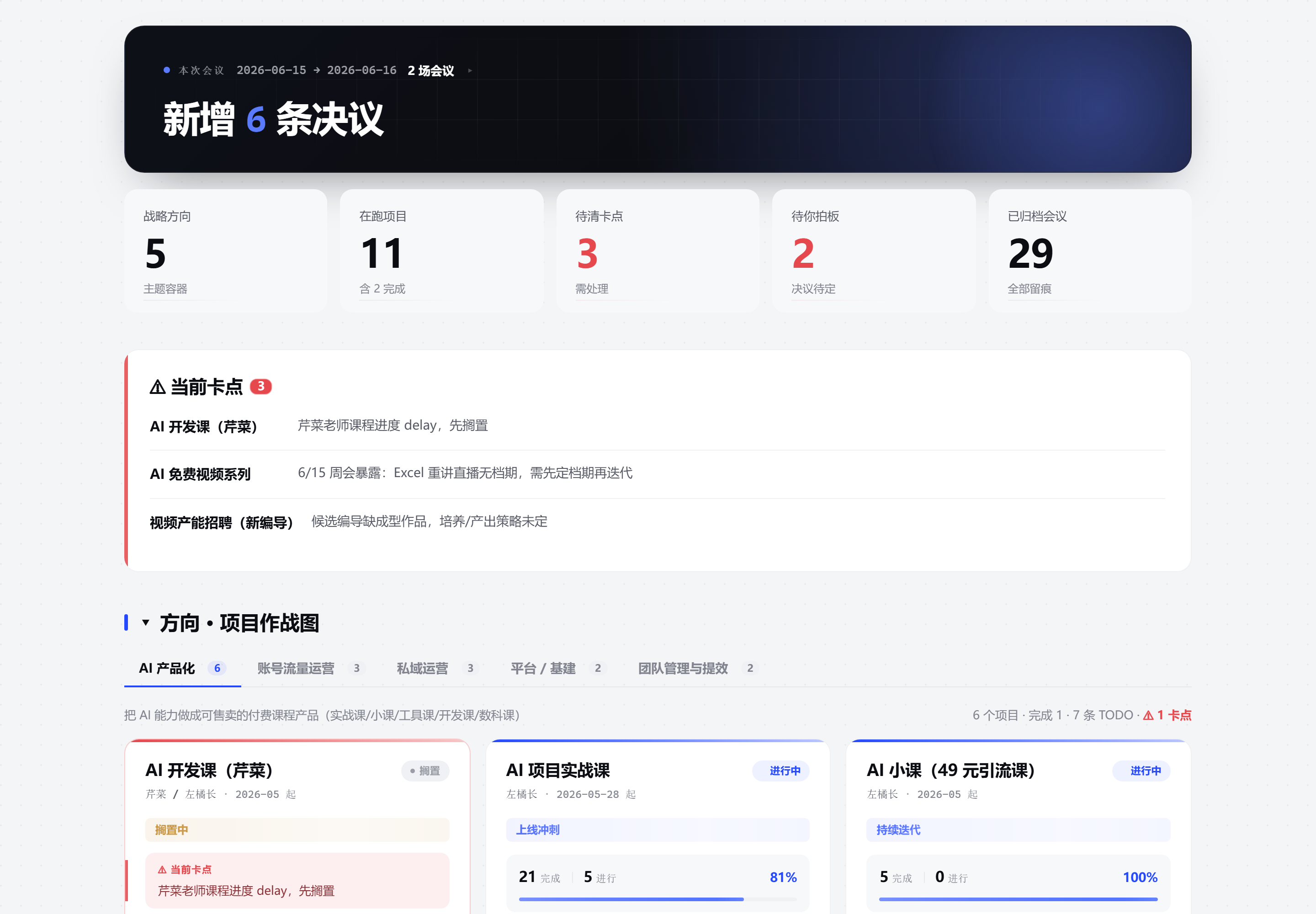Click blocker text 候选编导缺成型作品
Viewport: 1316px width, 914px height.
tap(430, 522)
